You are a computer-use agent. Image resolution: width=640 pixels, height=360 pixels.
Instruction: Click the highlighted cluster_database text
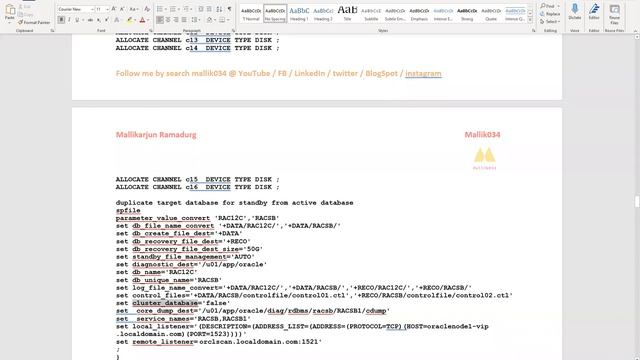coord(165,303)
